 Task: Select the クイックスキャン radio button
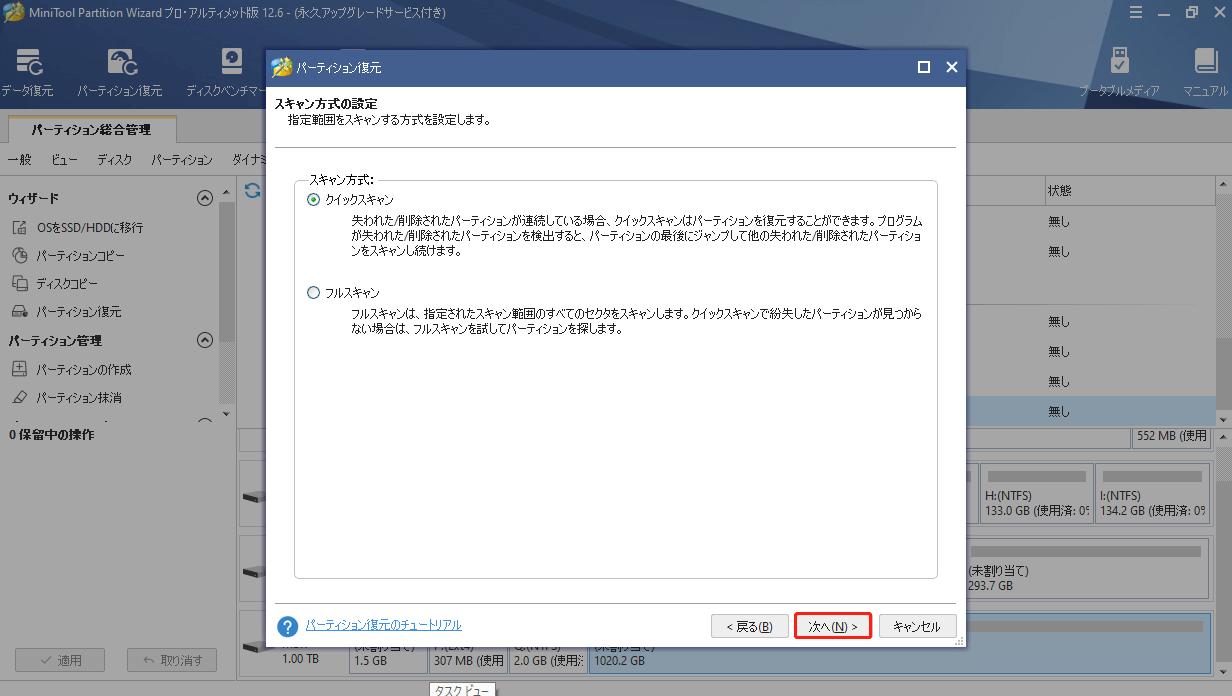[313, 200]
